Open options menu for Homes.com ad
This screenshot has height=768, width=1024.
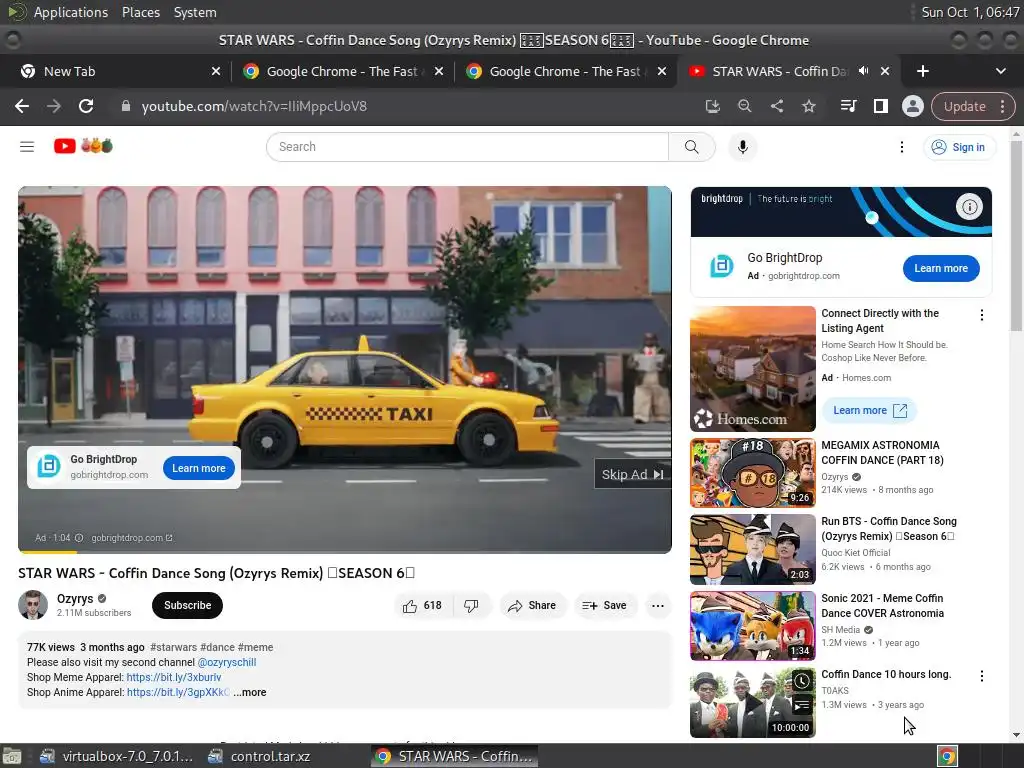[x=982, y=315]
